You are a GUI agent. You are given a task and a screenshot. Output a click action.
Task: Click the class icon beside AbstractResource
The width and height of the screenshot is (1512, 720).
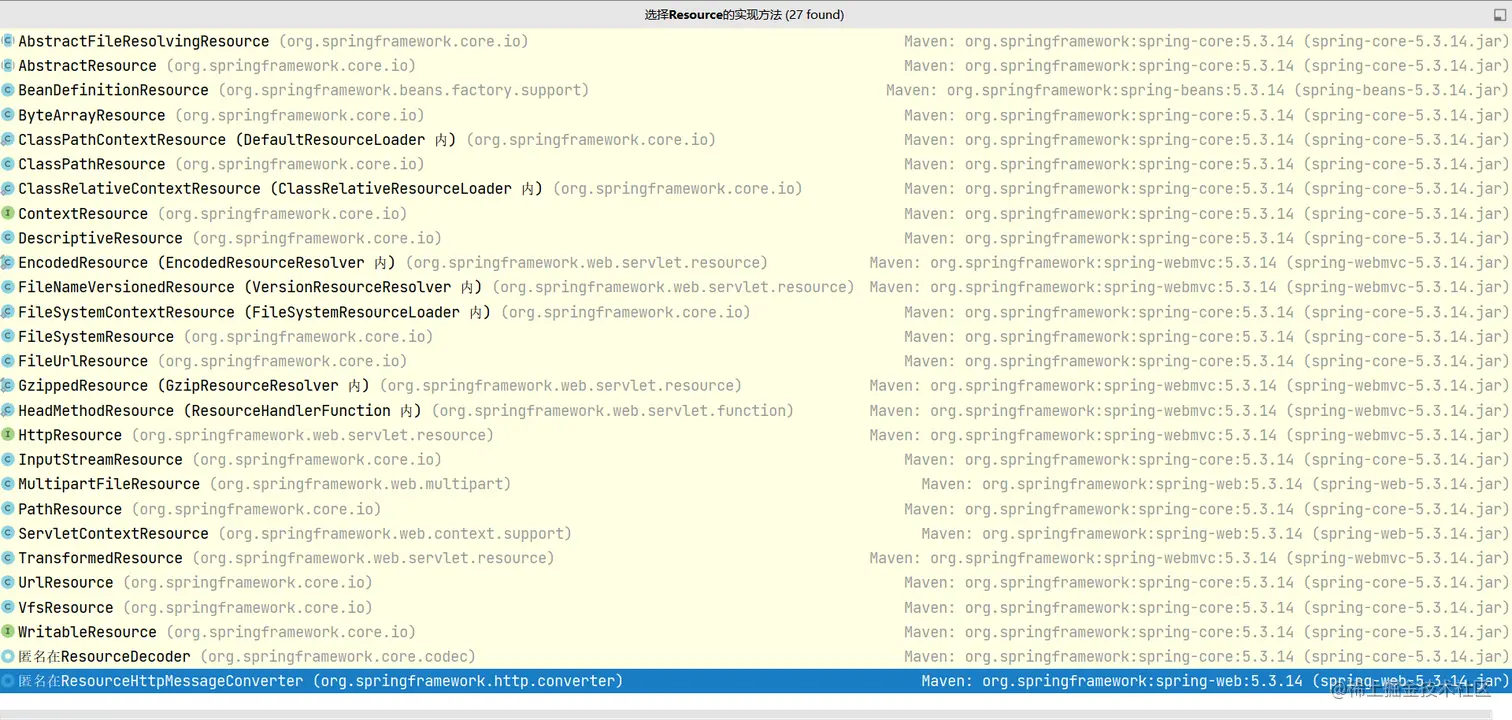pyautogui.click(x=8, y=66)
